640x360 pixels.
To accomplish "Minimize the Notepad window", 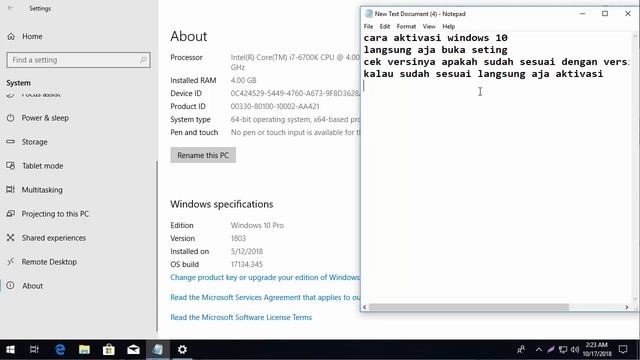I will 582,13.
